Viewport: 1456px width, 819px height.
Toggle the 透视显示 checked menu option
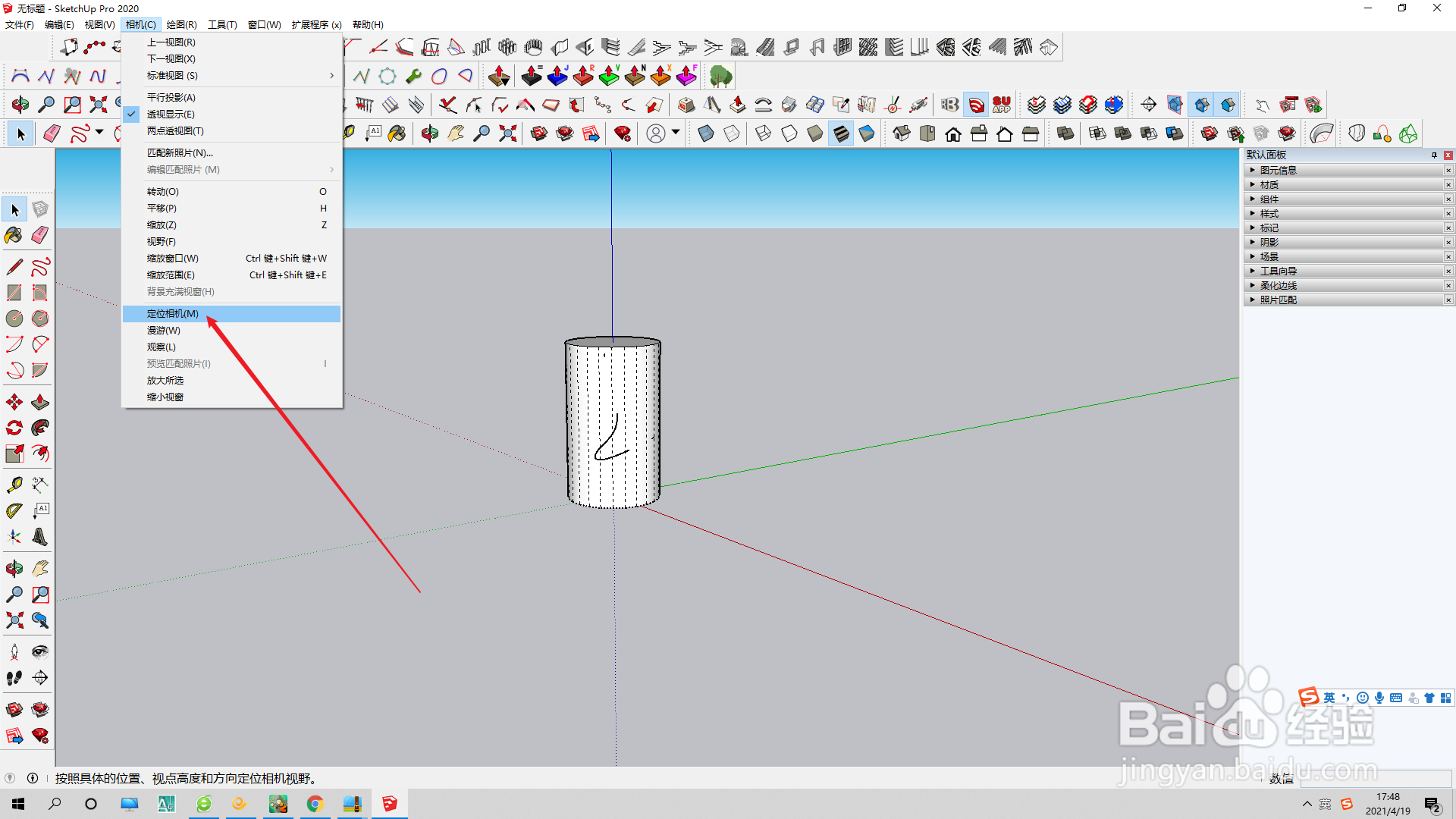pyautogui.click(x=171, y=115)
